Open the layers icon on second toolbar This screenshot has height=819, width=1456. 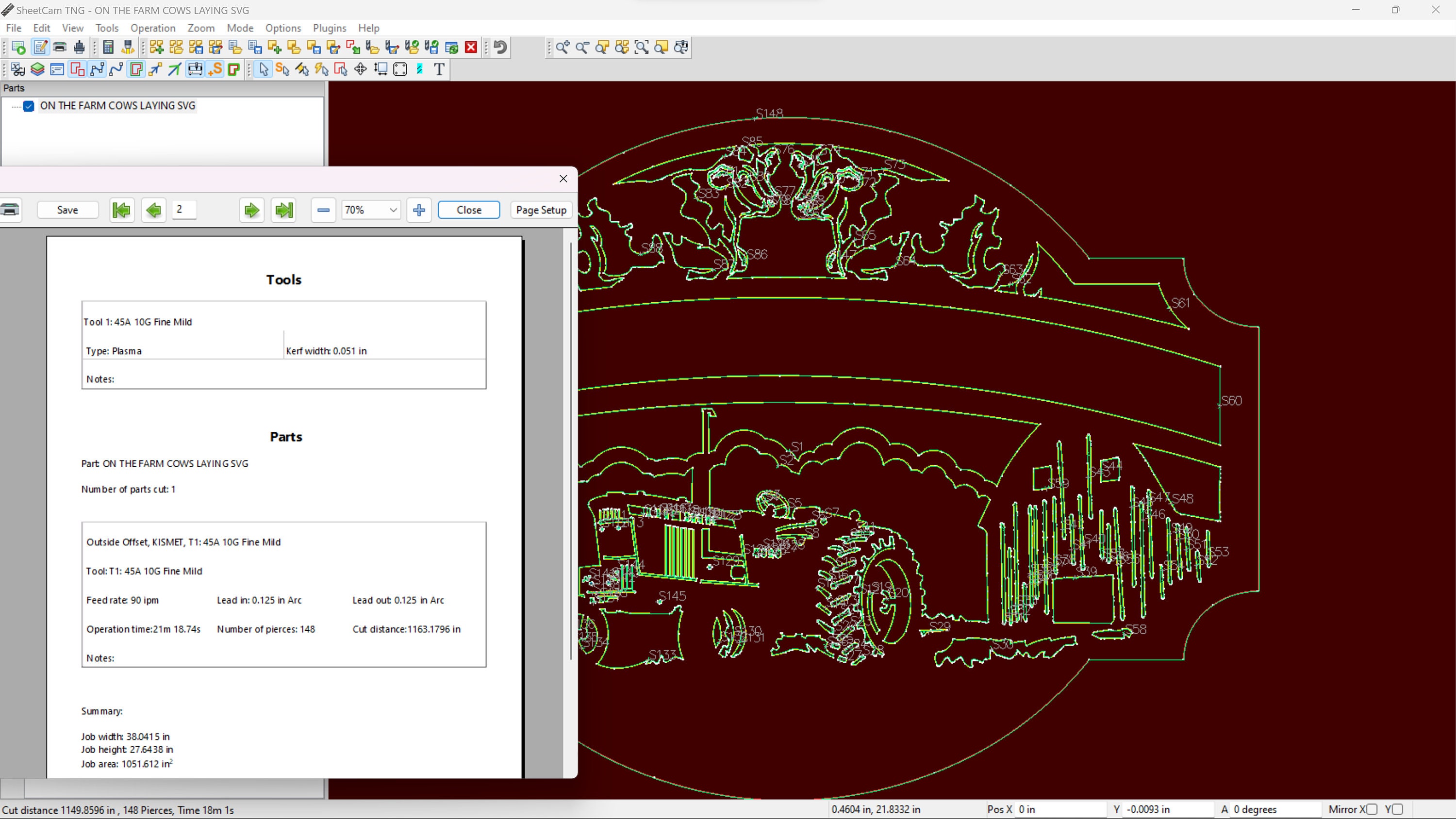pos(37,69)
